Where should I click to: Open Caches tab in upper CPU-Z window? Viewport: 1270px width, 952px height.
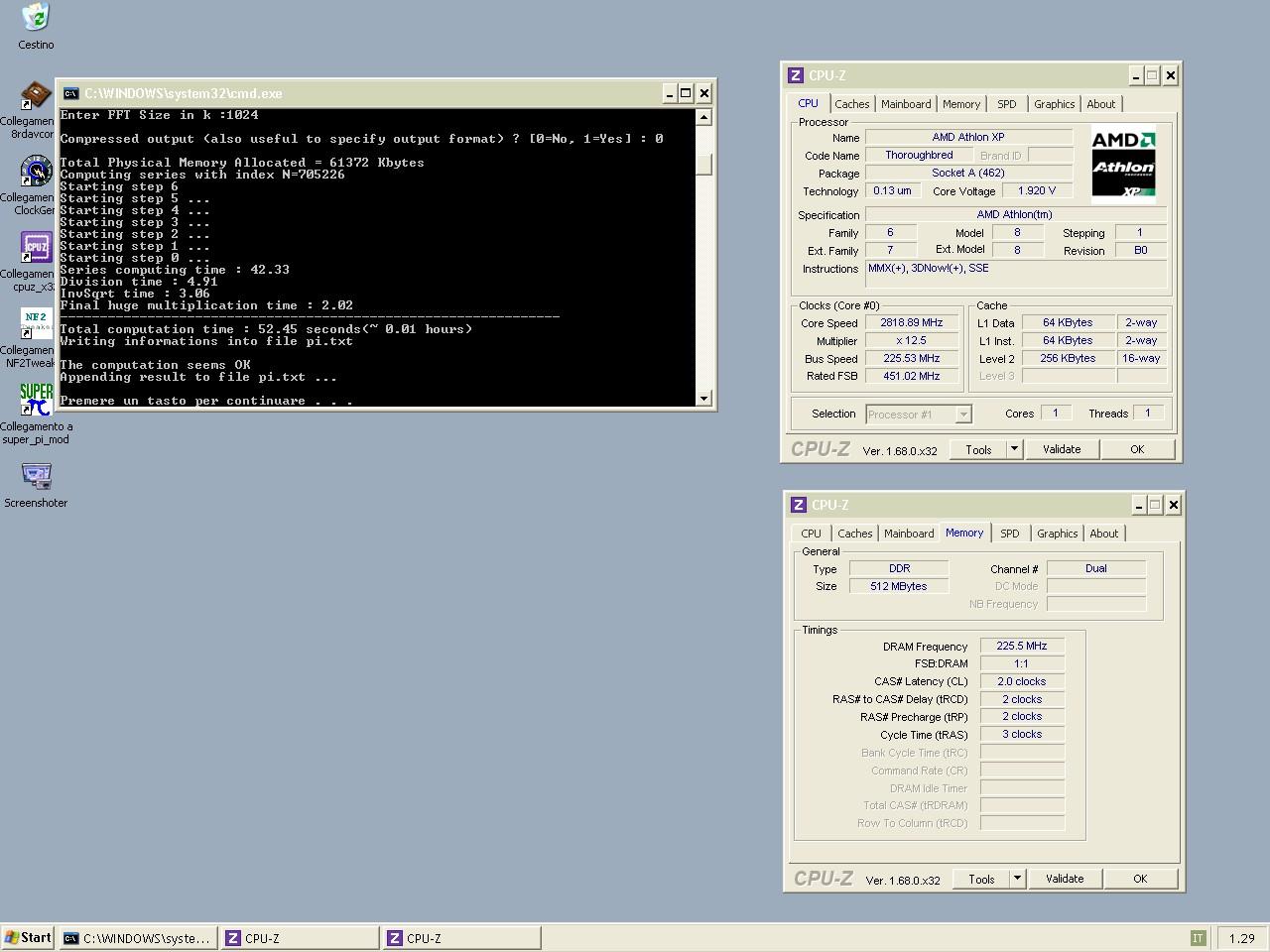(851, 104)
